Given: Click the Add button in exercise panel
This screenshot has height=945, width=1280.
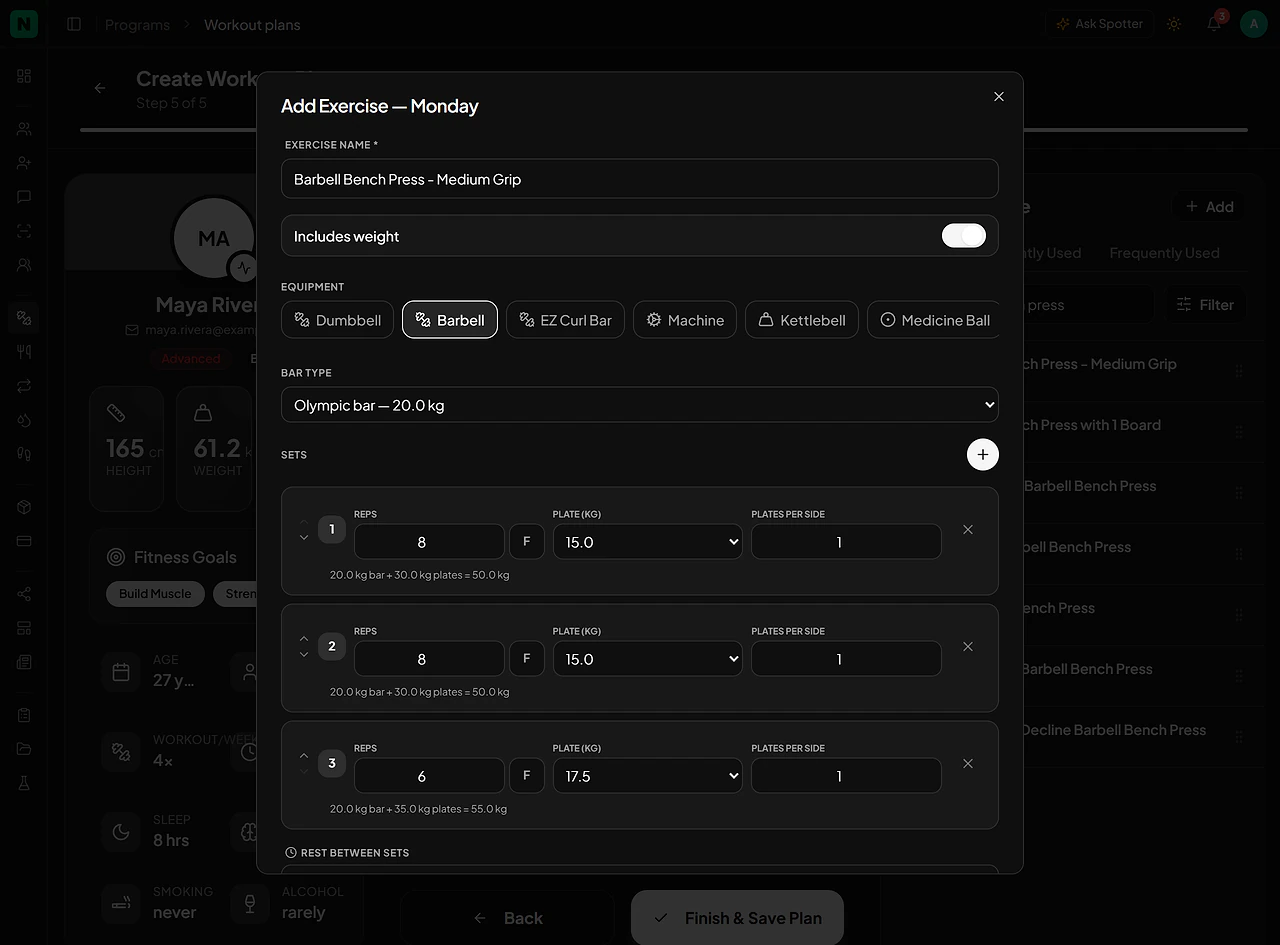Looking at the screenshot, I should [1209, 207].
